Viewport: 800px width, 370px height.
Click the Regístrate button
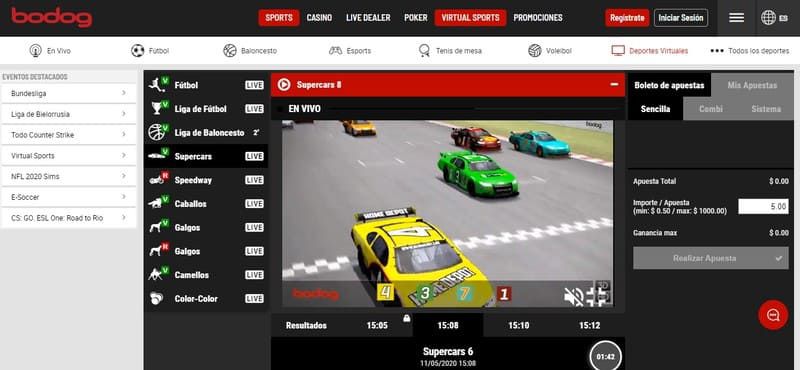coord(627,18)
